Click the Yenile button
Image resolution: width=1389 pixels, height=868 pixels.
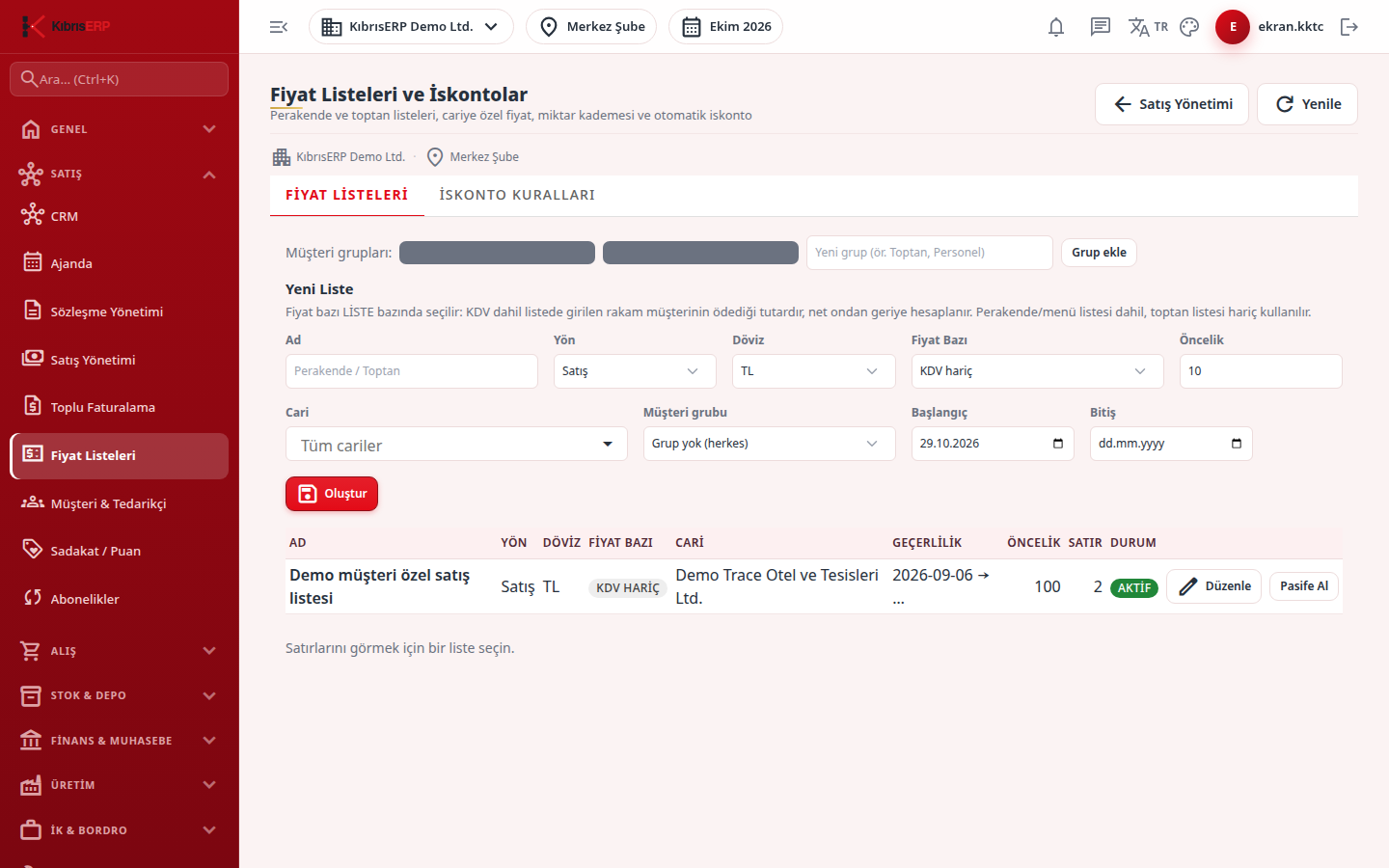[x=1307, y=104]
